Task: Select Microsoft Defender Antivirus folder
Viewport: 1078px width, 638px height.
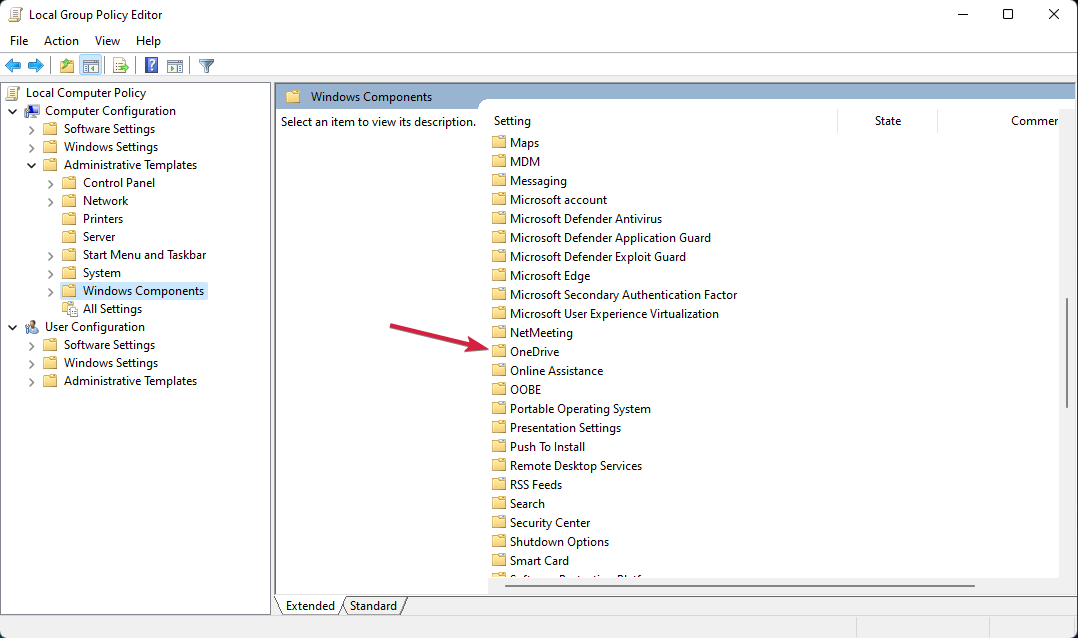Action: click(586, 219)
